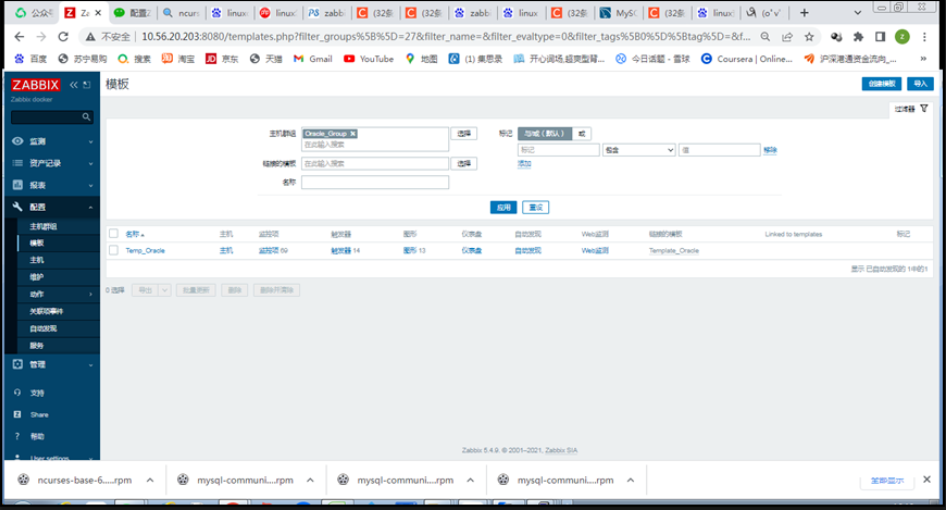
Task: Click the 值 tag value input
Action: pos(719,150)
